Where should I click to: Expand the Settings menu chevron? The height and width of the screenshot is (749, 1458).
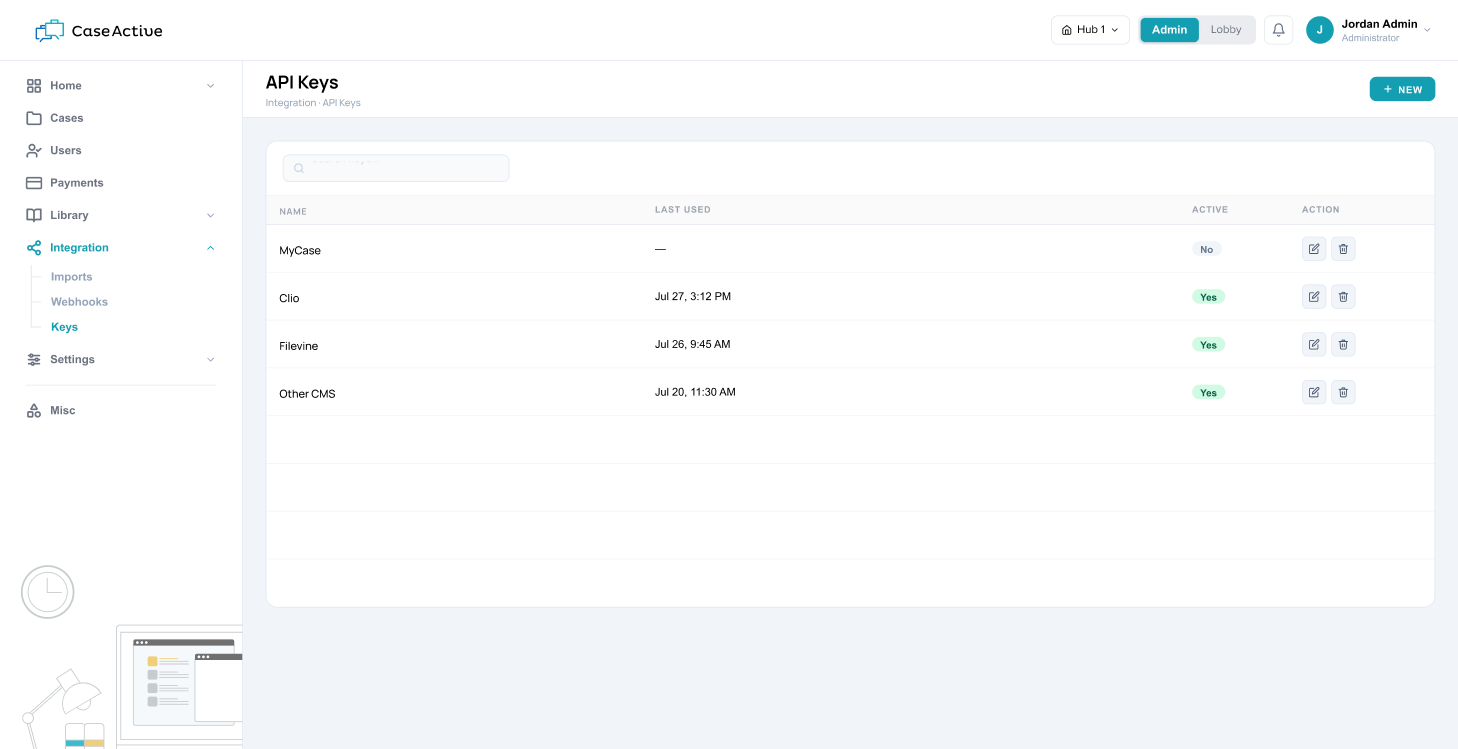pos(210,360)
